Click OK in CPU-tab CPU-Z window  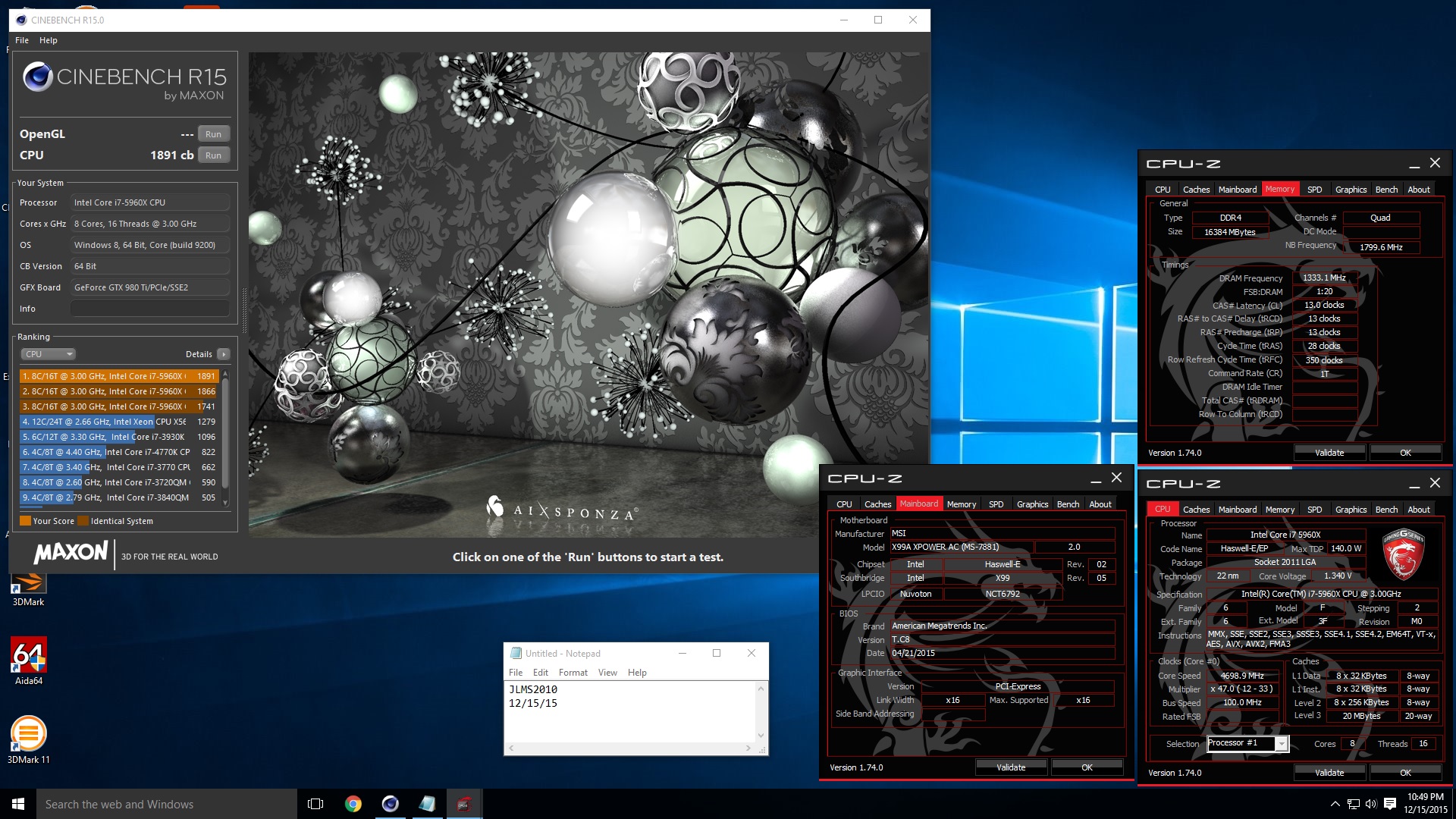1405,773
